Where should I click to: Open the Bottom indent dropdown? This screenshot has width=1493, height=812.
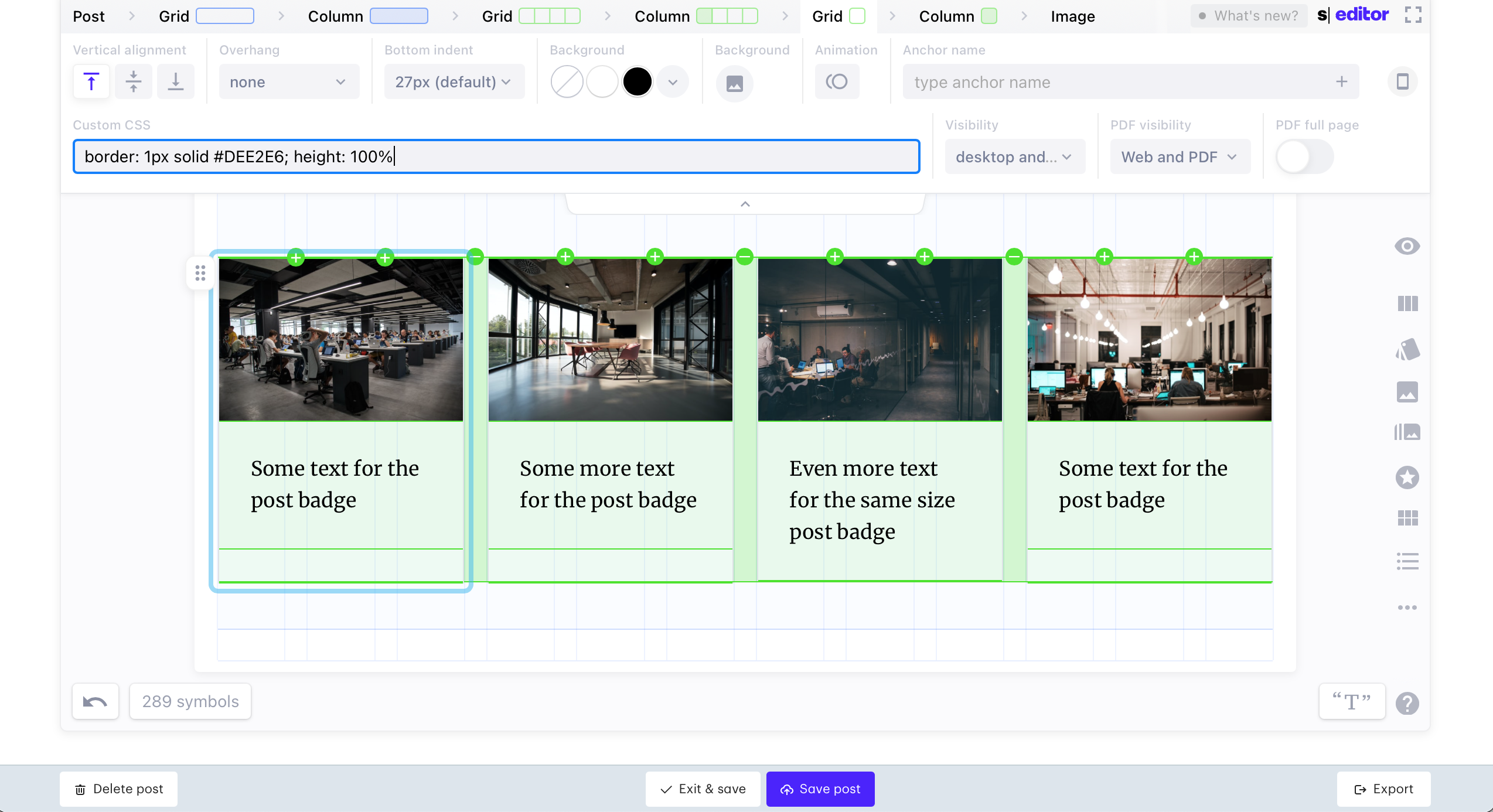coord(454,82)
